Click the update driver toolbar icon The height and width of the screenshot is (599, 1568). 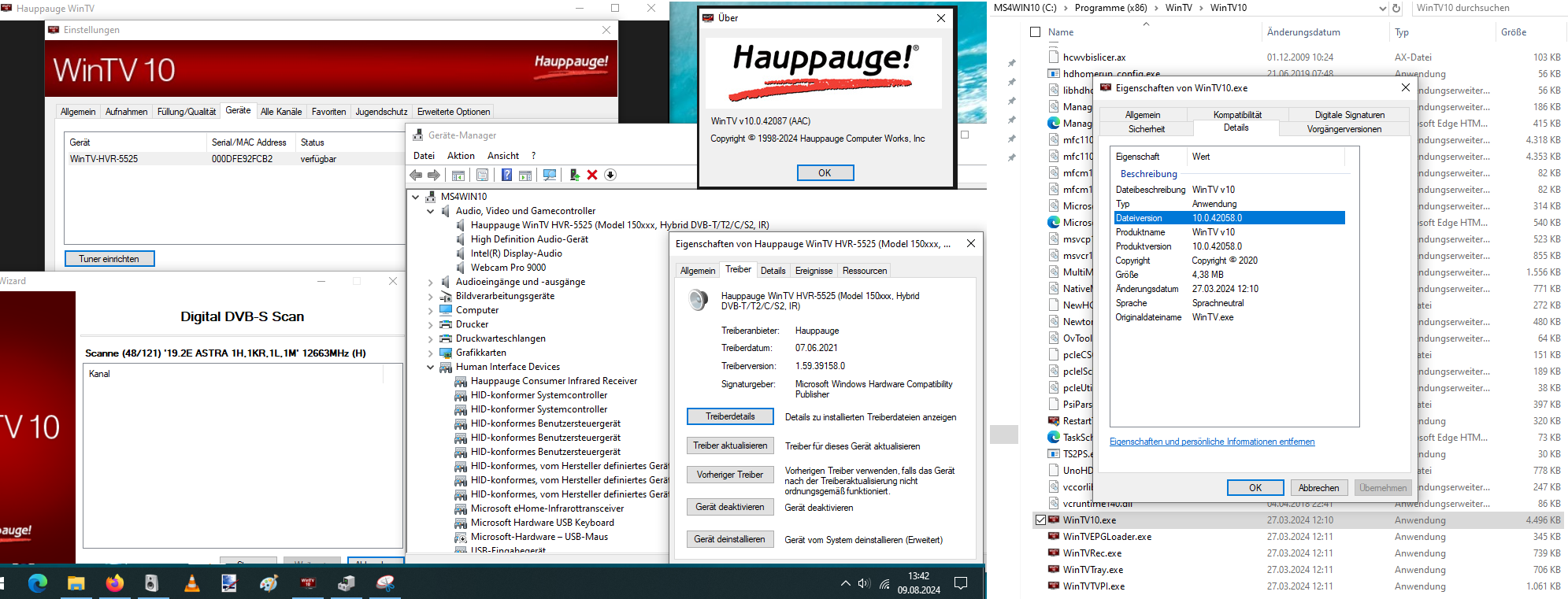click(x=575, y=175)
